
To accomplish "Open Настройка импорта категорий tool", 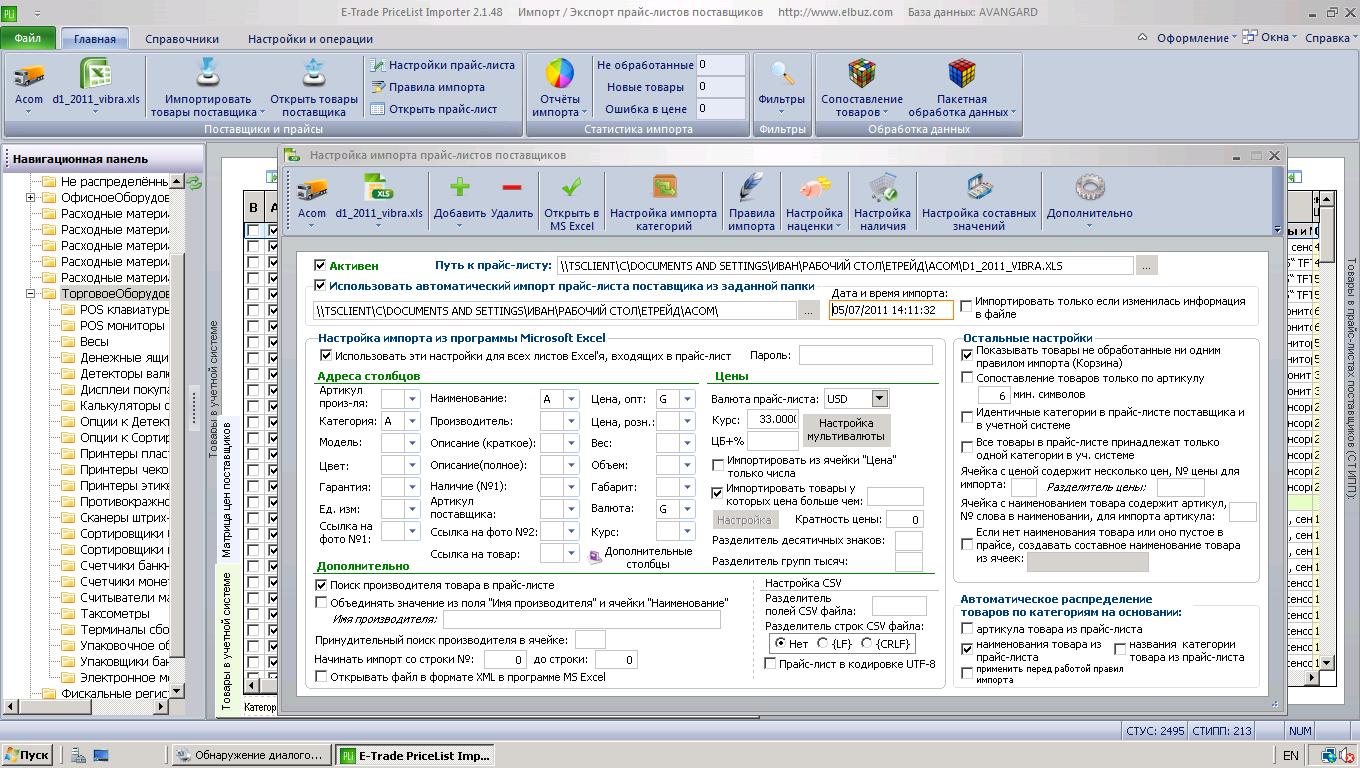I will pyautogui.click(x=664, y=188).
